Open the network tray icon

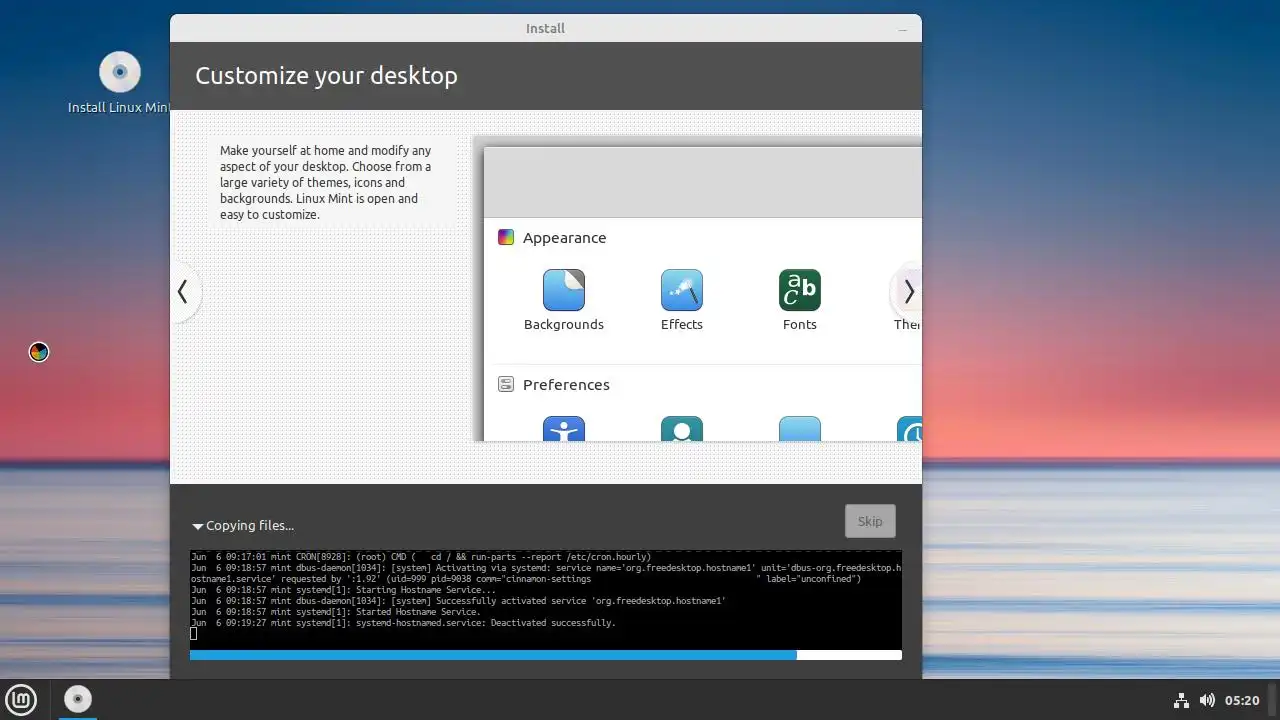(1180, 700)
